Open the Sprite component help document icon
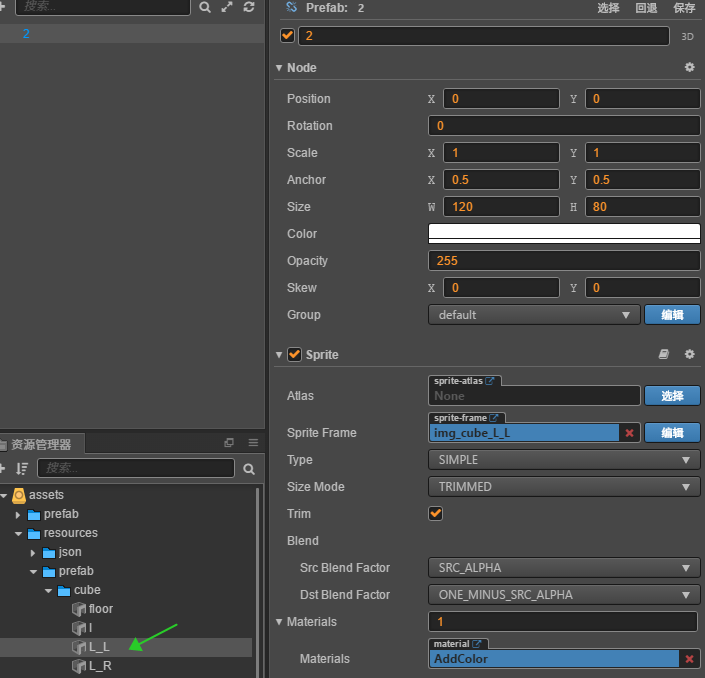The width and height of the screenshot is (705, 678). click(664, 354)
